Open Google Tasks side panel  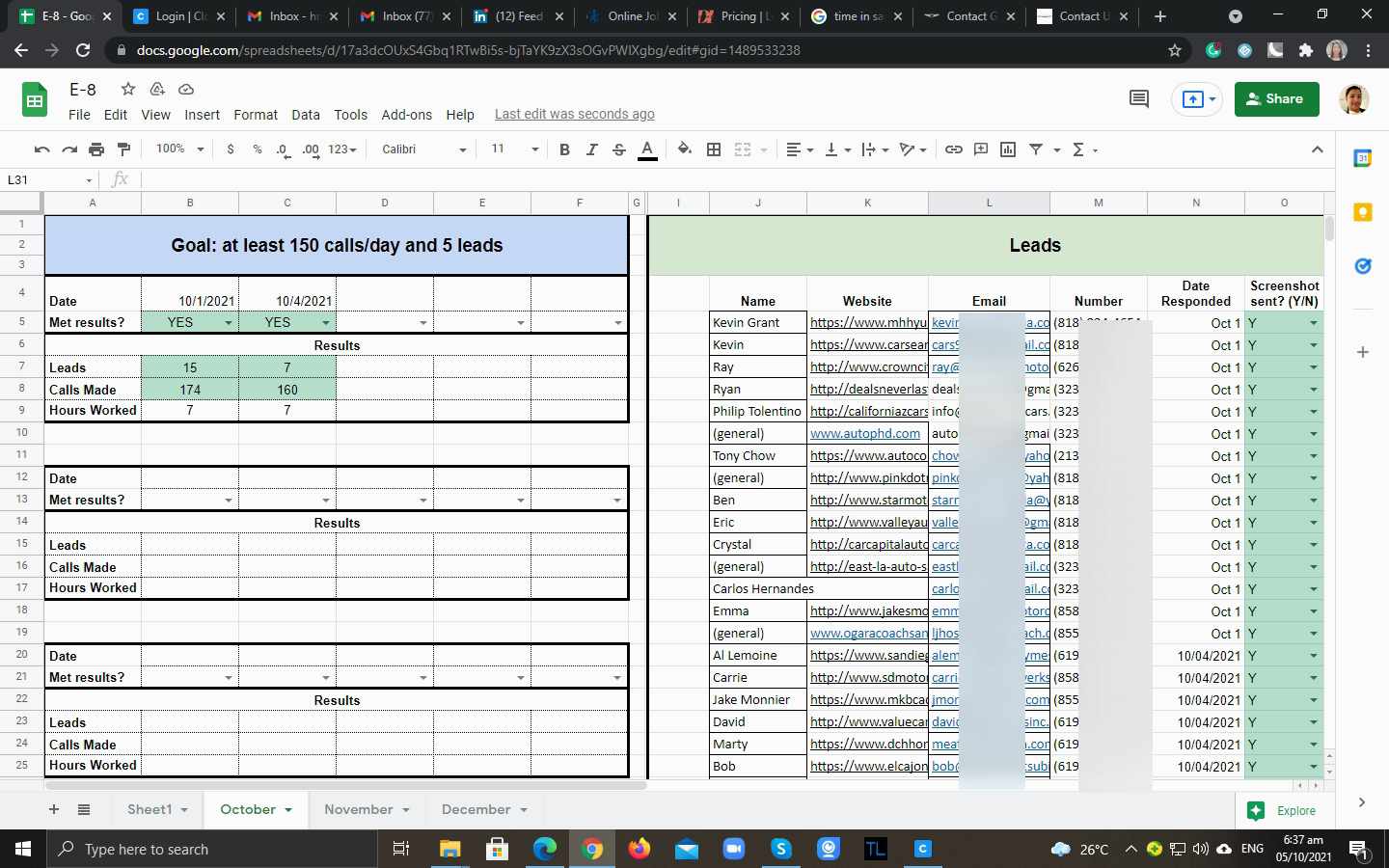click(1362, 266)
